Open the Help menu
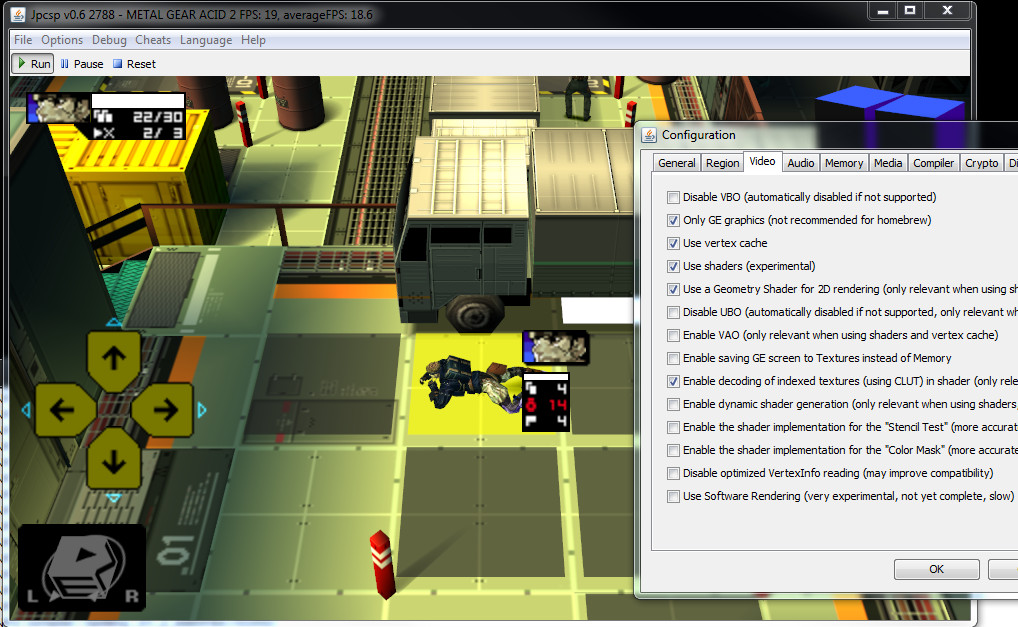Image resolution: width=1018 pixels, height=627 pixels. pyautogui.click(x=253, y=40)
